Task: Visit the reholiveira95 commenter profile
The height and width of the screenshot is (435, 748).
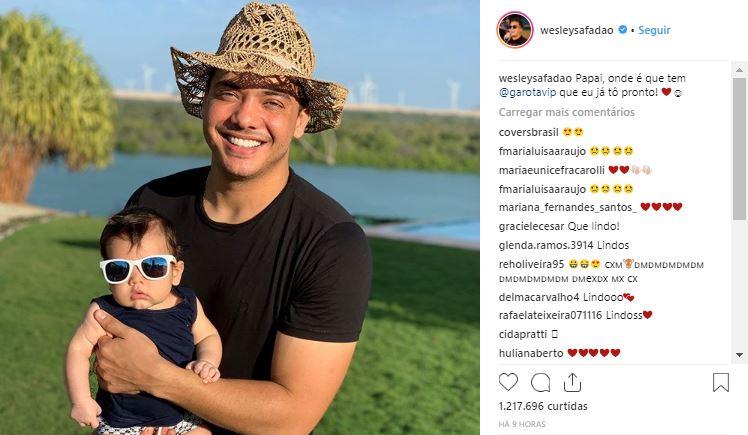Action: [x=531, y=264]
